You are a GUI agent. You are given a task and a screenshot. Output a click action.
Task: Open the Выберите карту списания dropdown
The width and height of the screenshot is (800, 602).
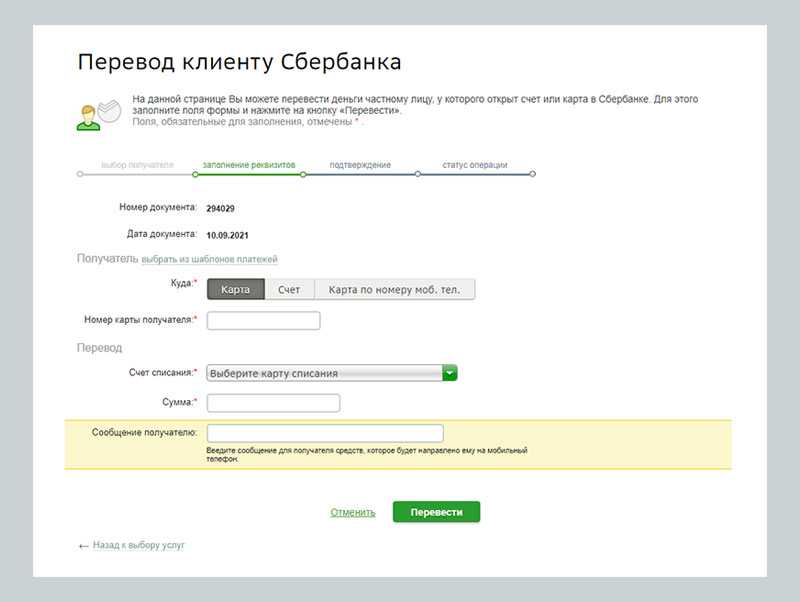(332, 373)
